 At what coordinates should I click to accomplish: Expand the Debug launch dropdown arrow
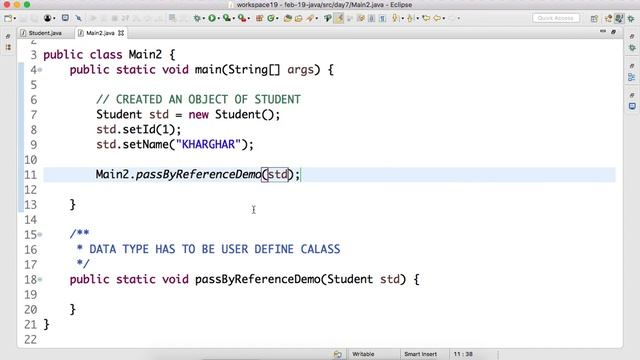204,18
